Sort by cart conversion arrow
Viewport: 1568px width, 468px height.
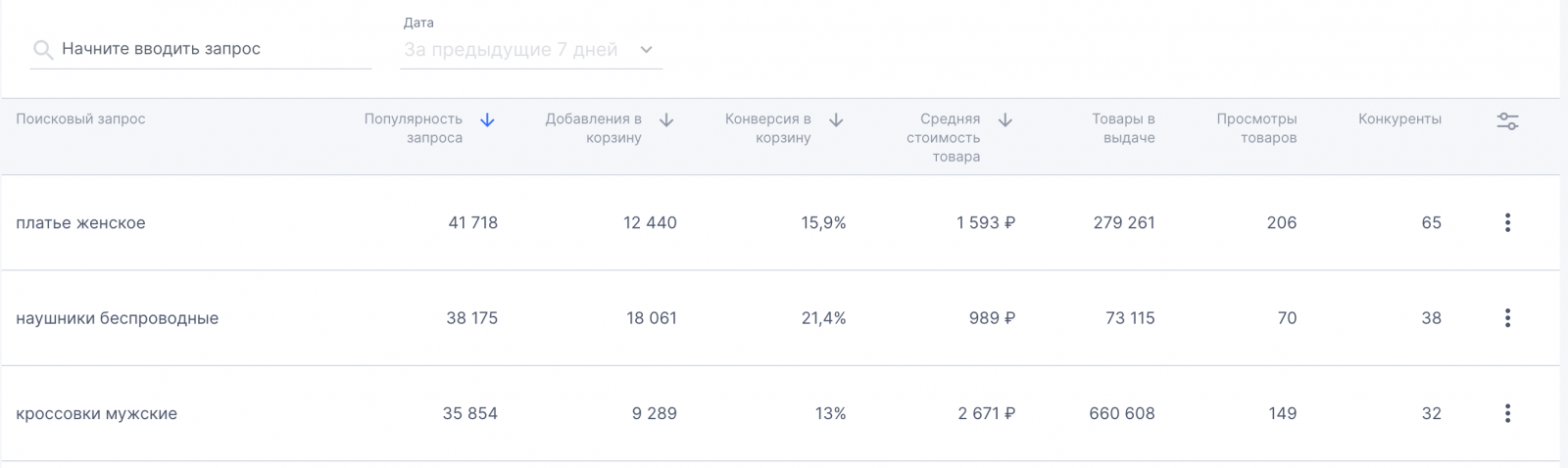click(836, 120)
